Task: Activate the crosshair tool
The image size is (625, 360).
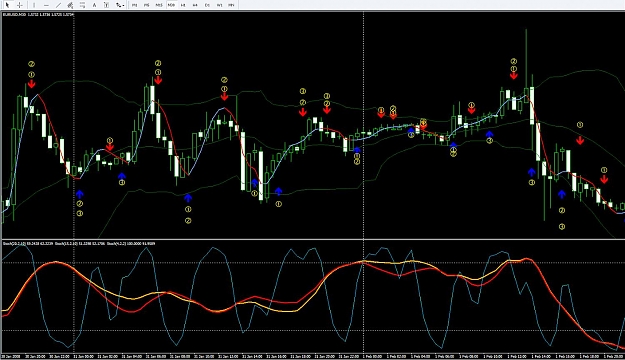Action: click(19, 5)
